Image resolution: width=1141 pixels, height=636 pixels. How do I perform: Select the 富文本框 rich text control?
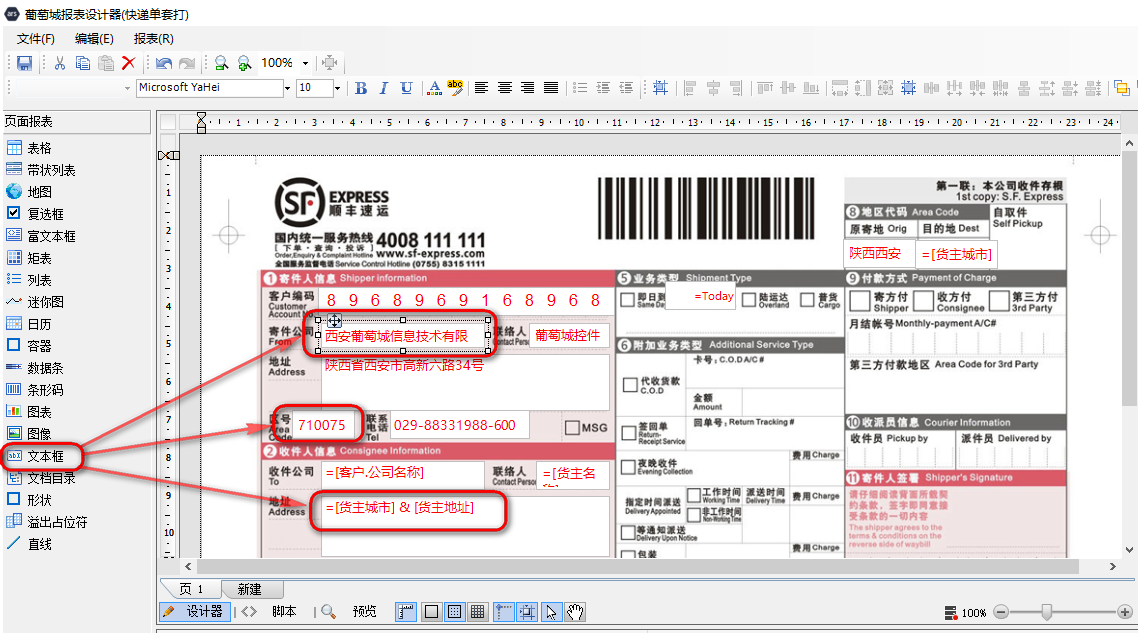click(x=41, y=236)
